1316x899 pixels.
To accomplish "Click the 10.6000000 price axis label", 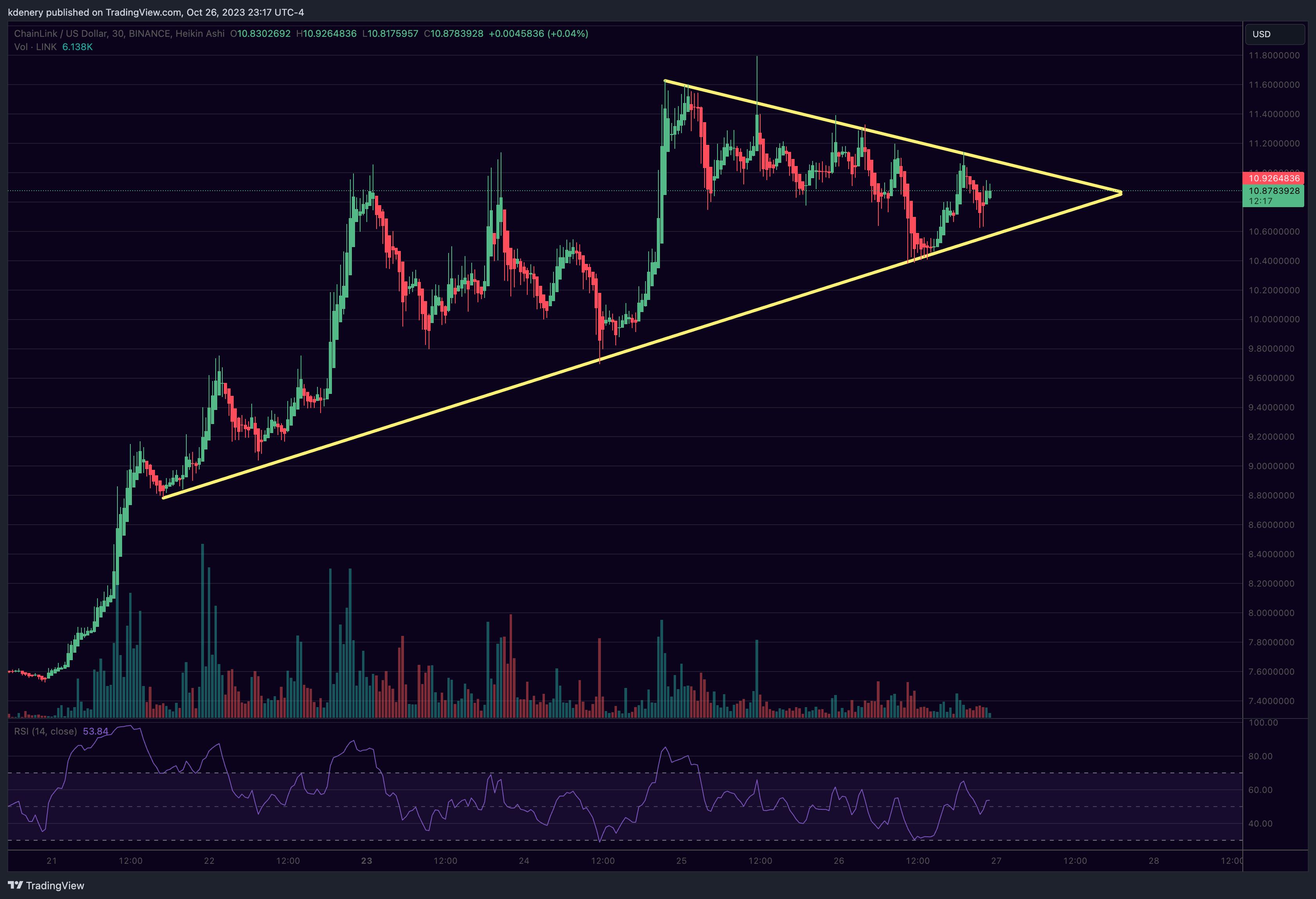I will click(1274, 232).
